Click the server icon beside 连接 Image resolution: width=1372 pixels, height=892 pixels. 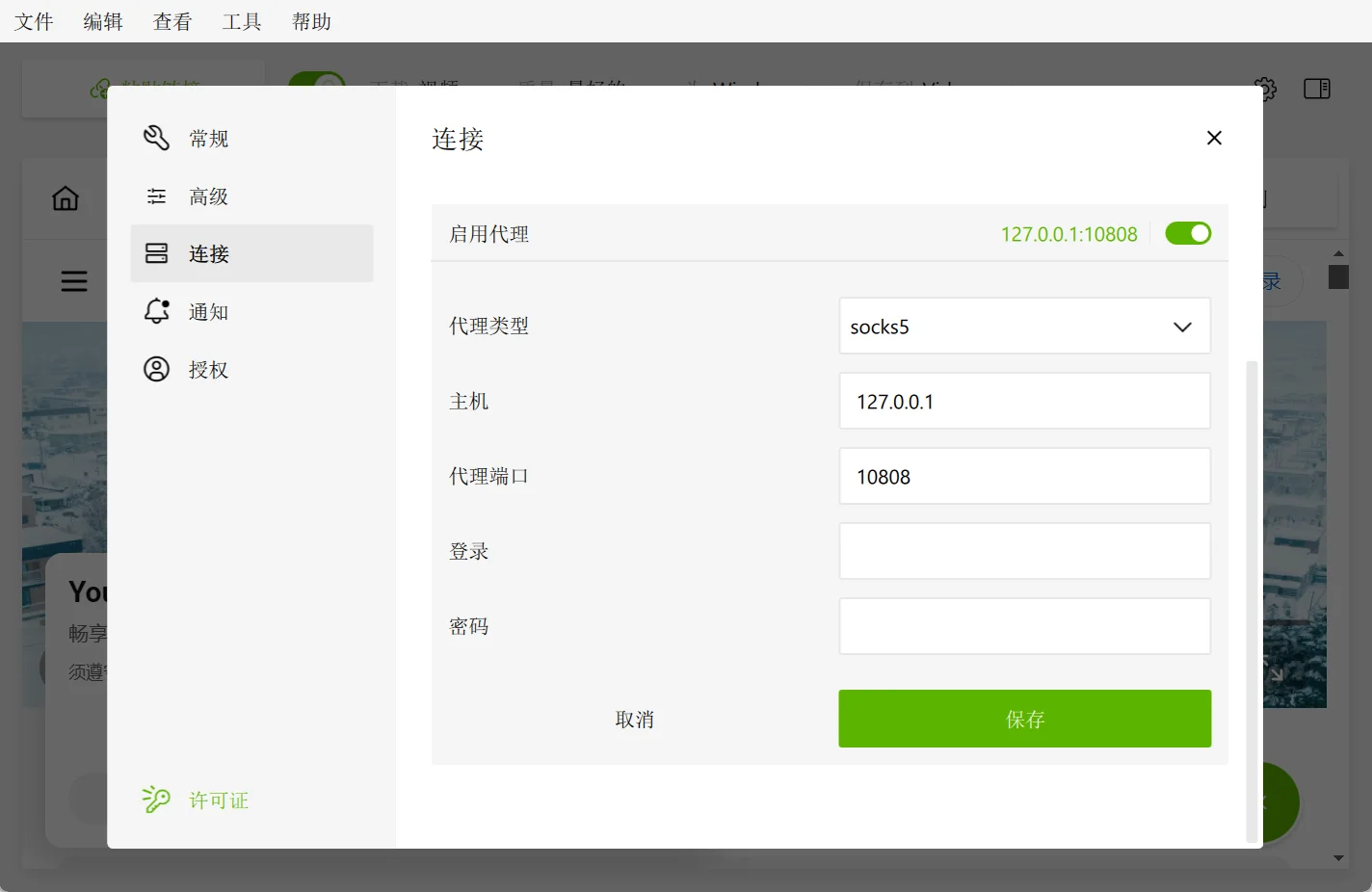[x=156, y=253]
